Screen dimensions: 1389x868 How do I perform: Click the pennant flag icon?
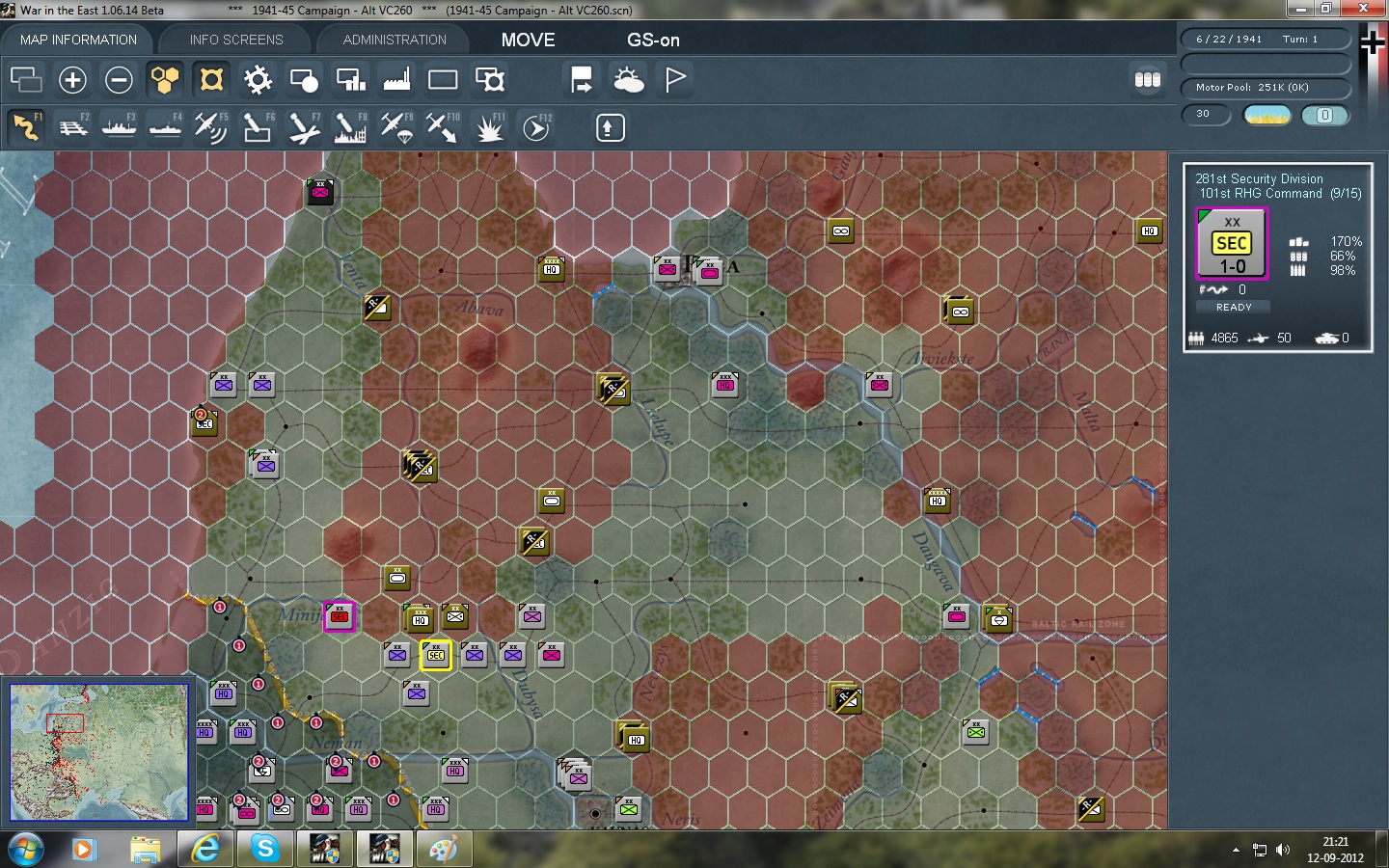(x=674, y=79)
